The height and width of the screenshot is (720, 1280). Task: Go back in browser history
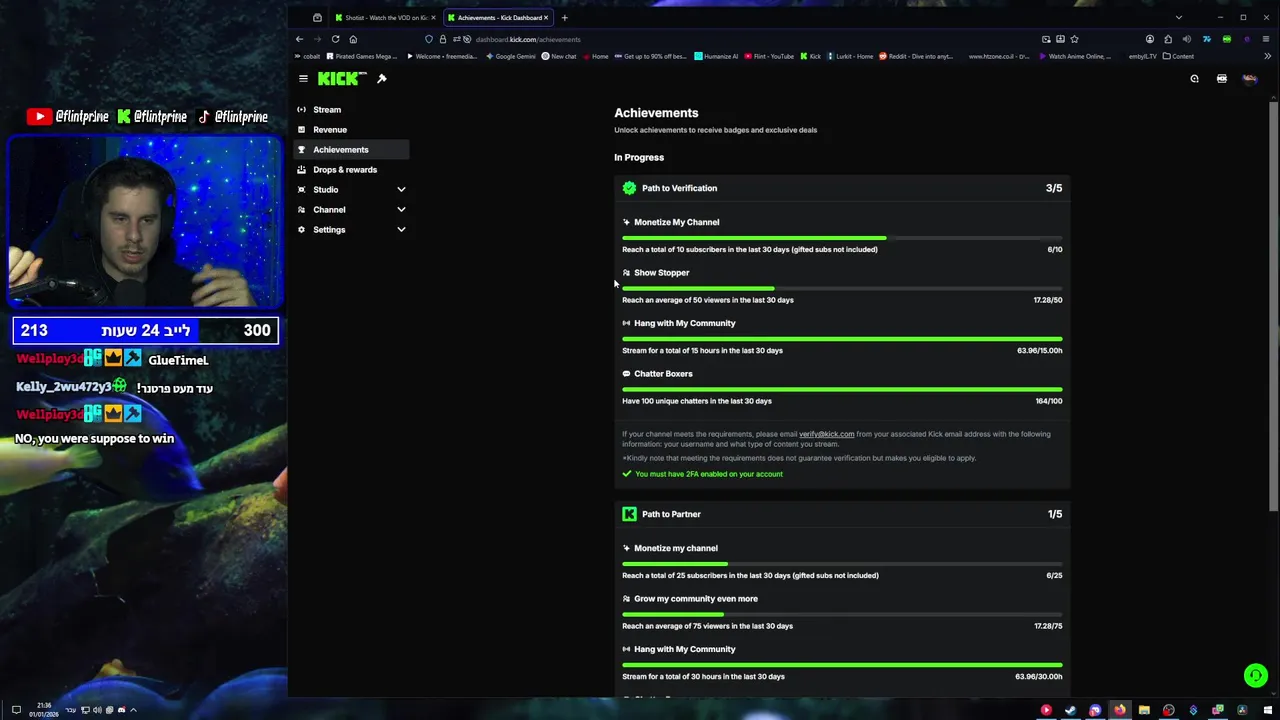299,39
